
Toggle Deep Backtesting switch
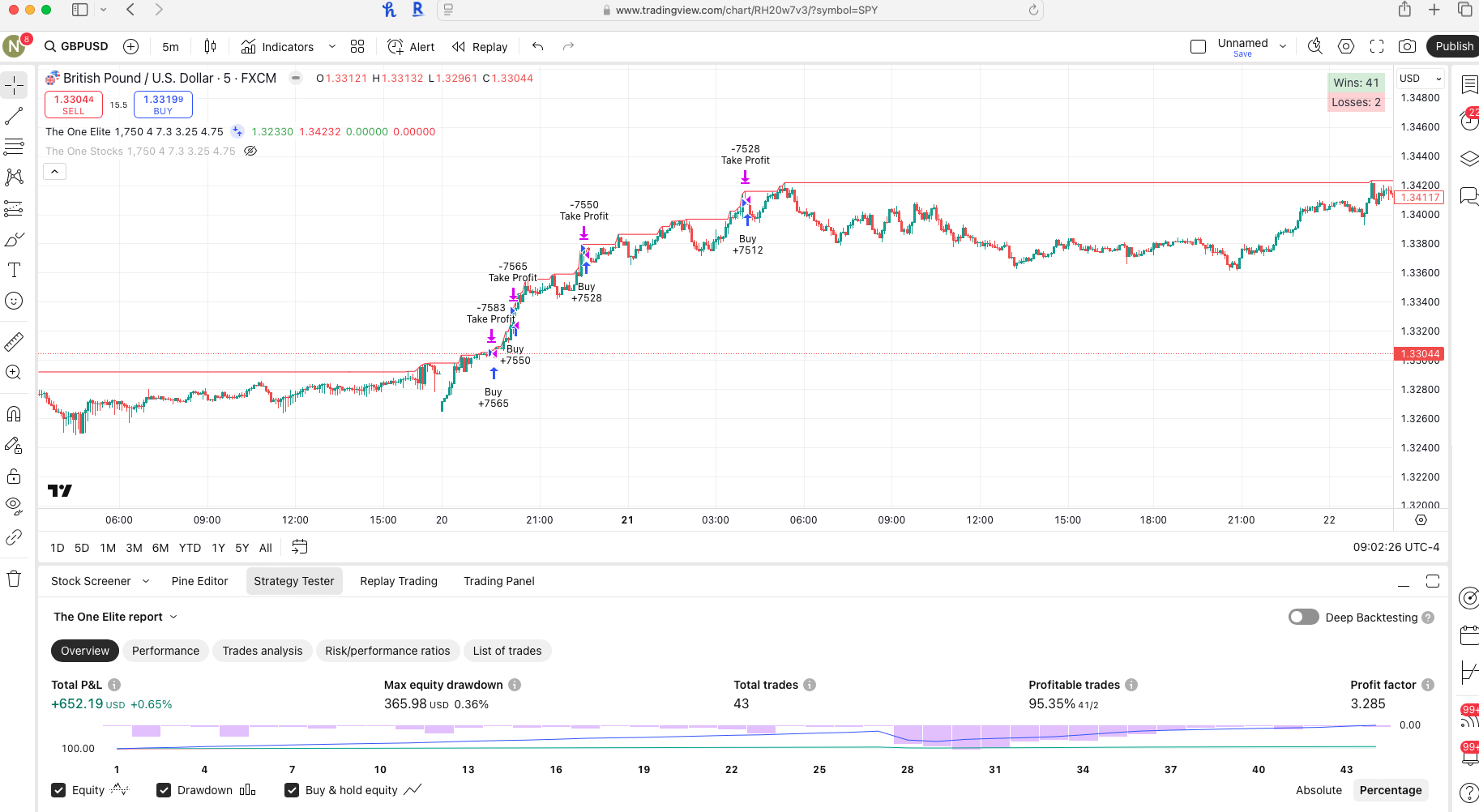[1304, 617]
